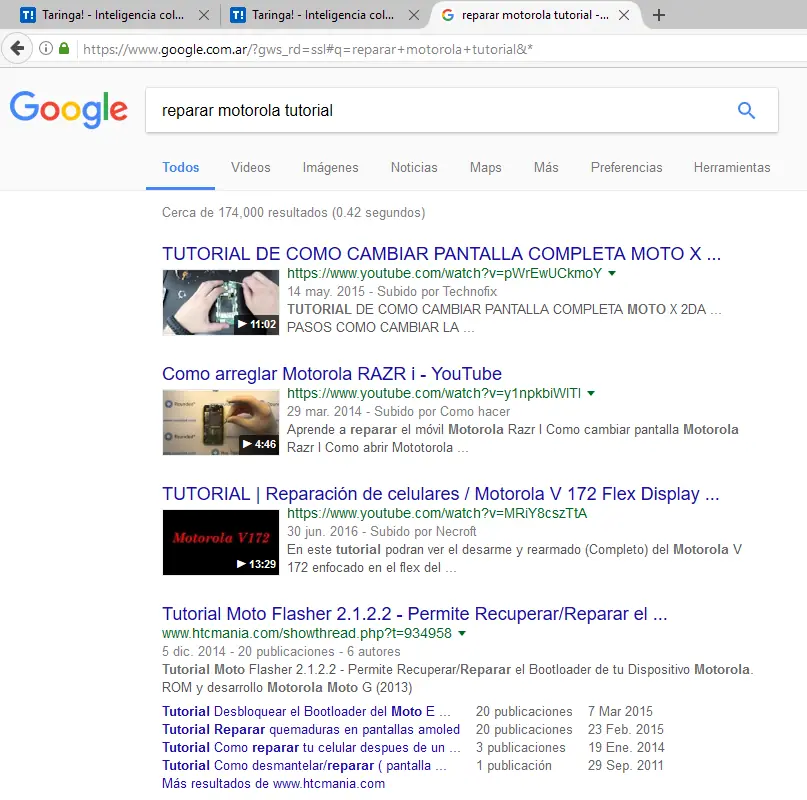
Task: Open Tutorial Desbloquear el Bootloader del Moto E
Action: (x=306, y=711)
